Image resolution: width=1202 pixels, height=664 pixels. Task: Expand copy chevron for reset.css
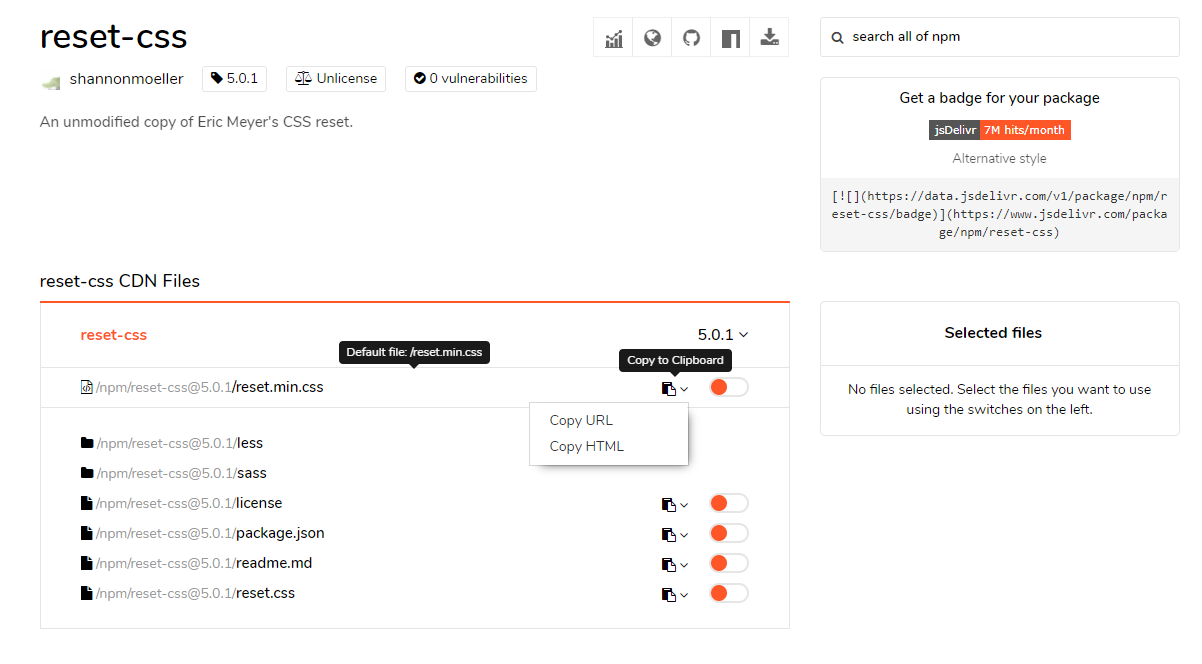pyautogui.click(x=684, y=595)
